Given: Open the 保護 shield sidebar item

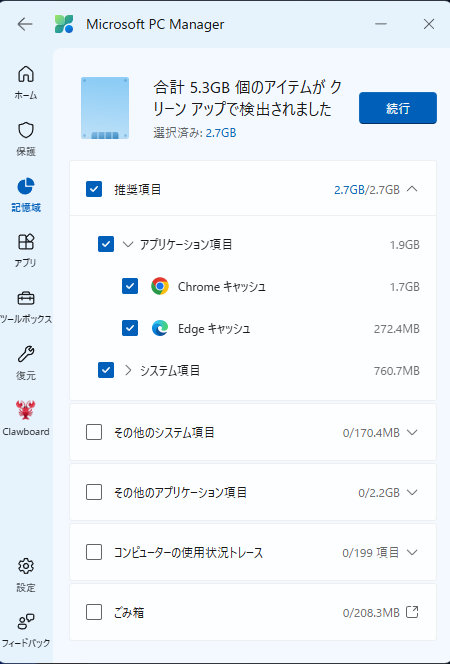Looking at the screenshot, I should click(x=26, y=139).
